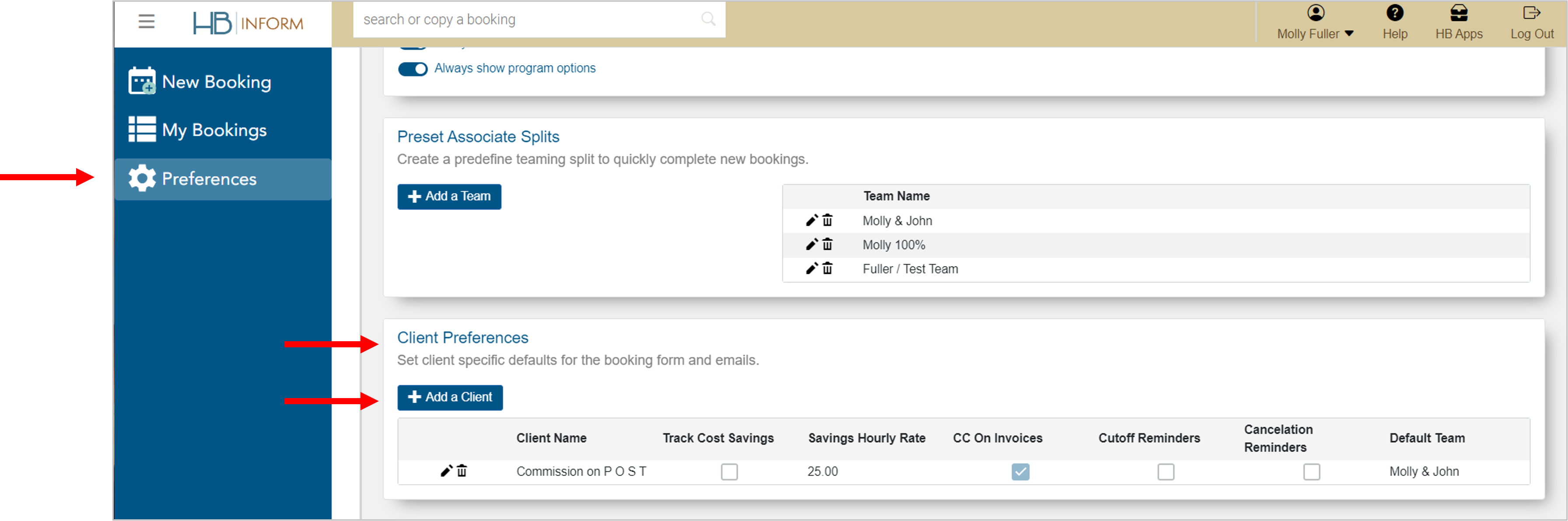The height and width of the screenshot is (521, 1568).
Task: Delete the Fuller / Test Team entry
Action: [x=828, y=269]
